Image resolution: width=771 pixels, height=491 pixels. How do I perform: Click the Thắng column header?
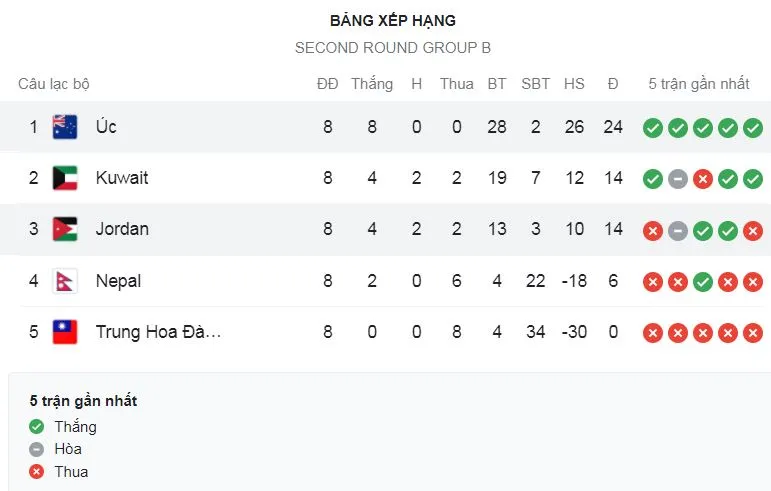click(x=372, y=84)
